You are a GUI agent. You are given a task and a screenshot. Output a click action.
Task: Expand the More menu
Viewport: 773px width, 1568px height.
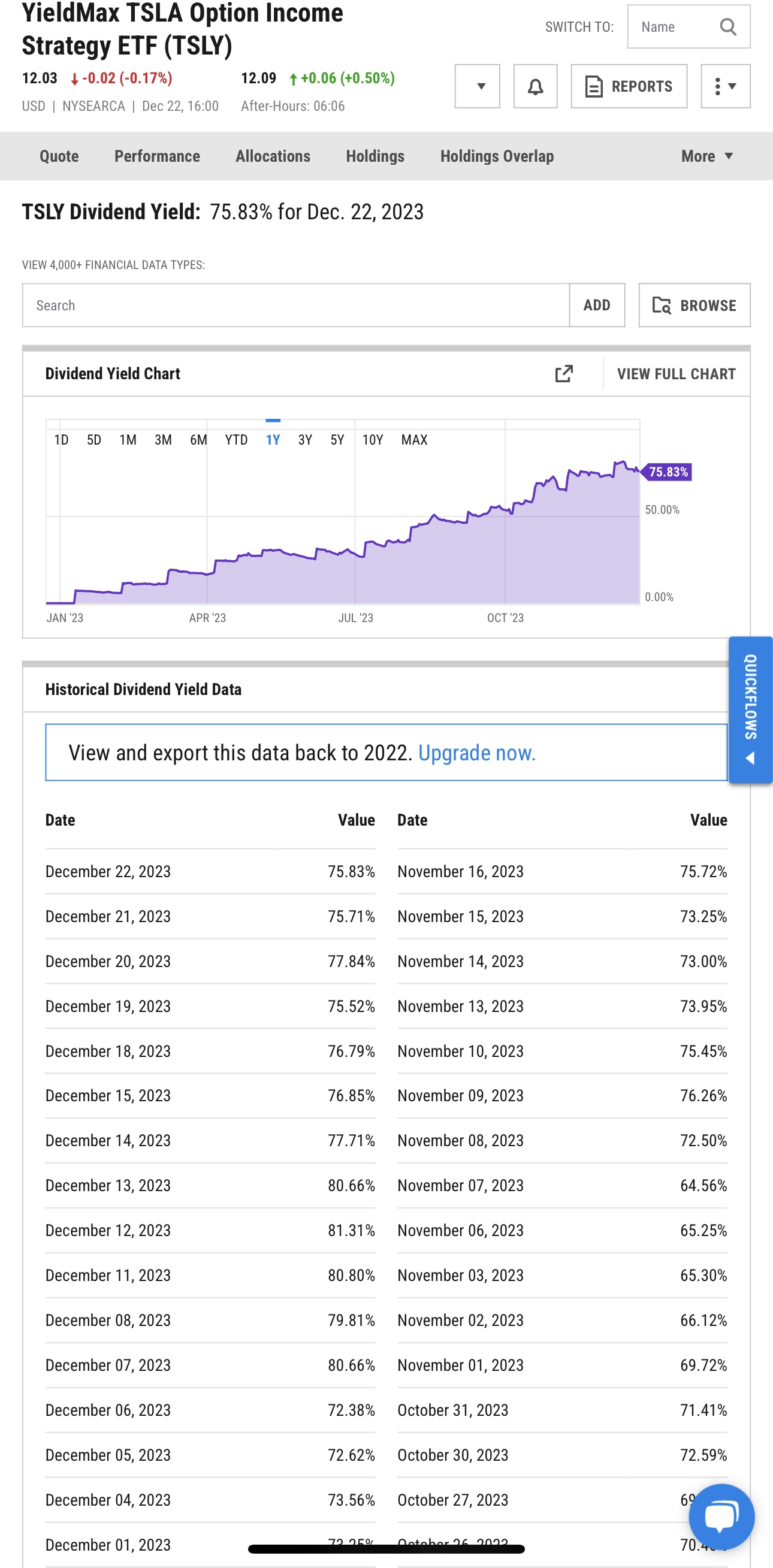coord(706,156)
